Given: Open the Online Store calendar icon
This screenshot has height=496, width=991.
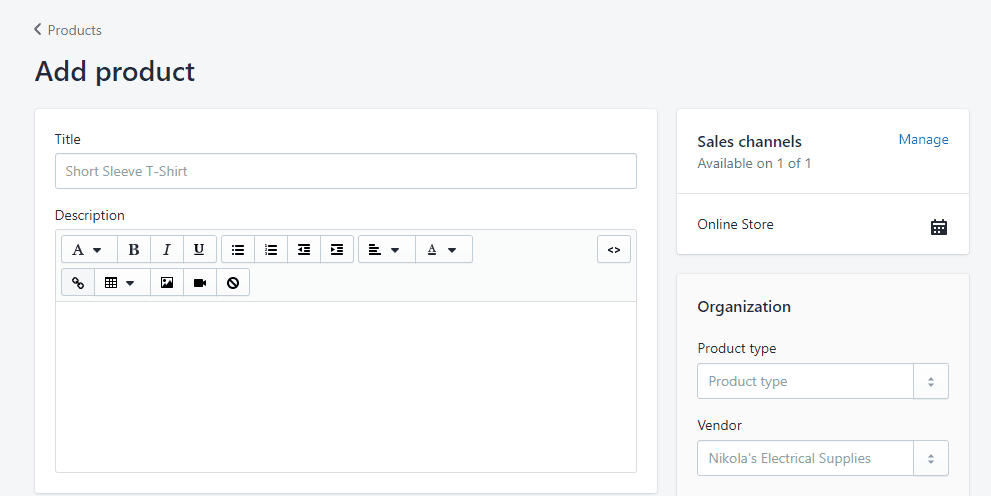Looking at the screenshot, I should pyautogui.click(x=939, y=227).
